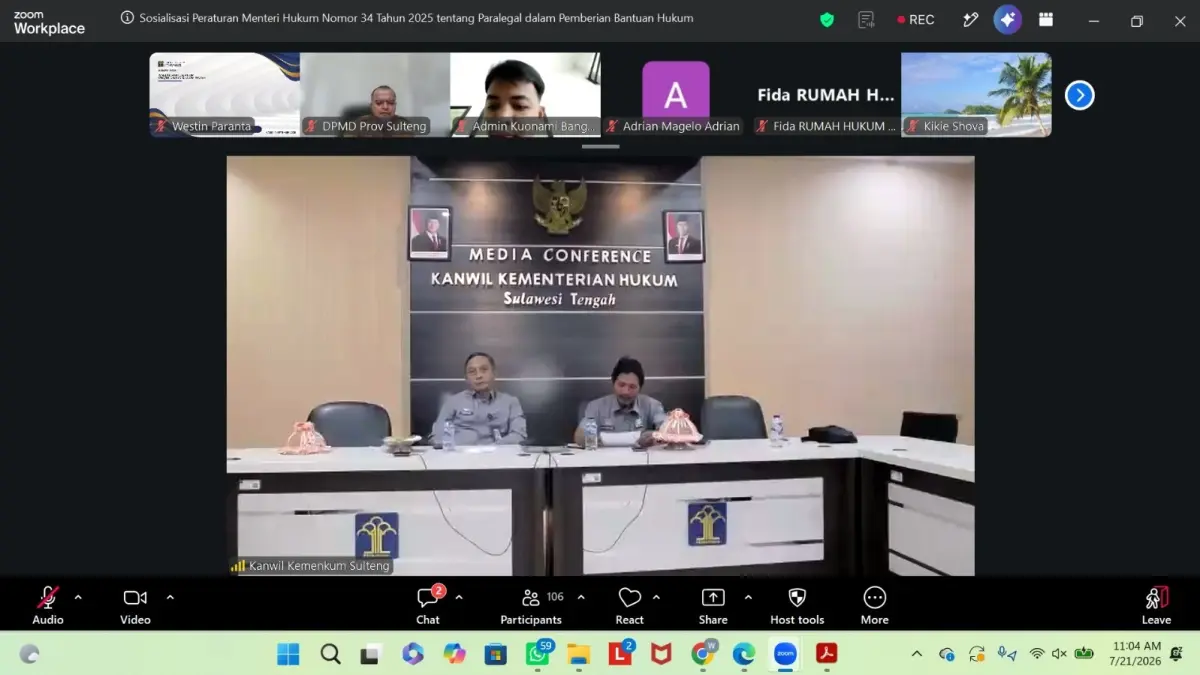
Task: Open Google Chrome from the taskbar
Action: click(703, 654)
